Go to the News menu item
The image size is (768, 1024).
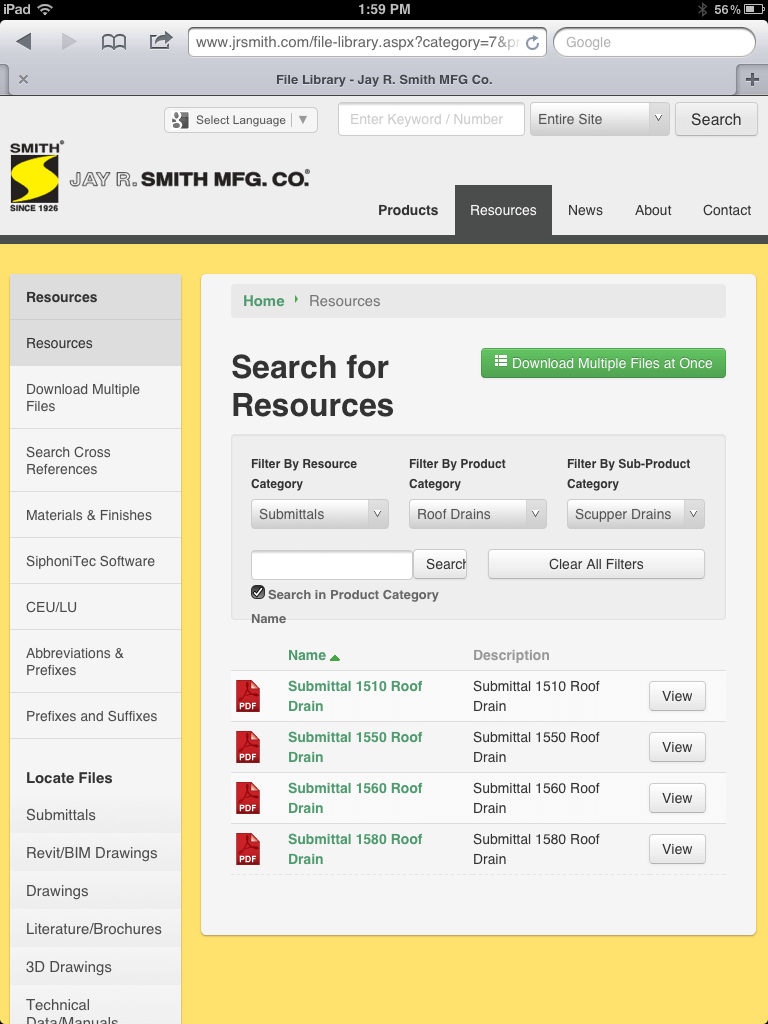(x=585, y=210)
